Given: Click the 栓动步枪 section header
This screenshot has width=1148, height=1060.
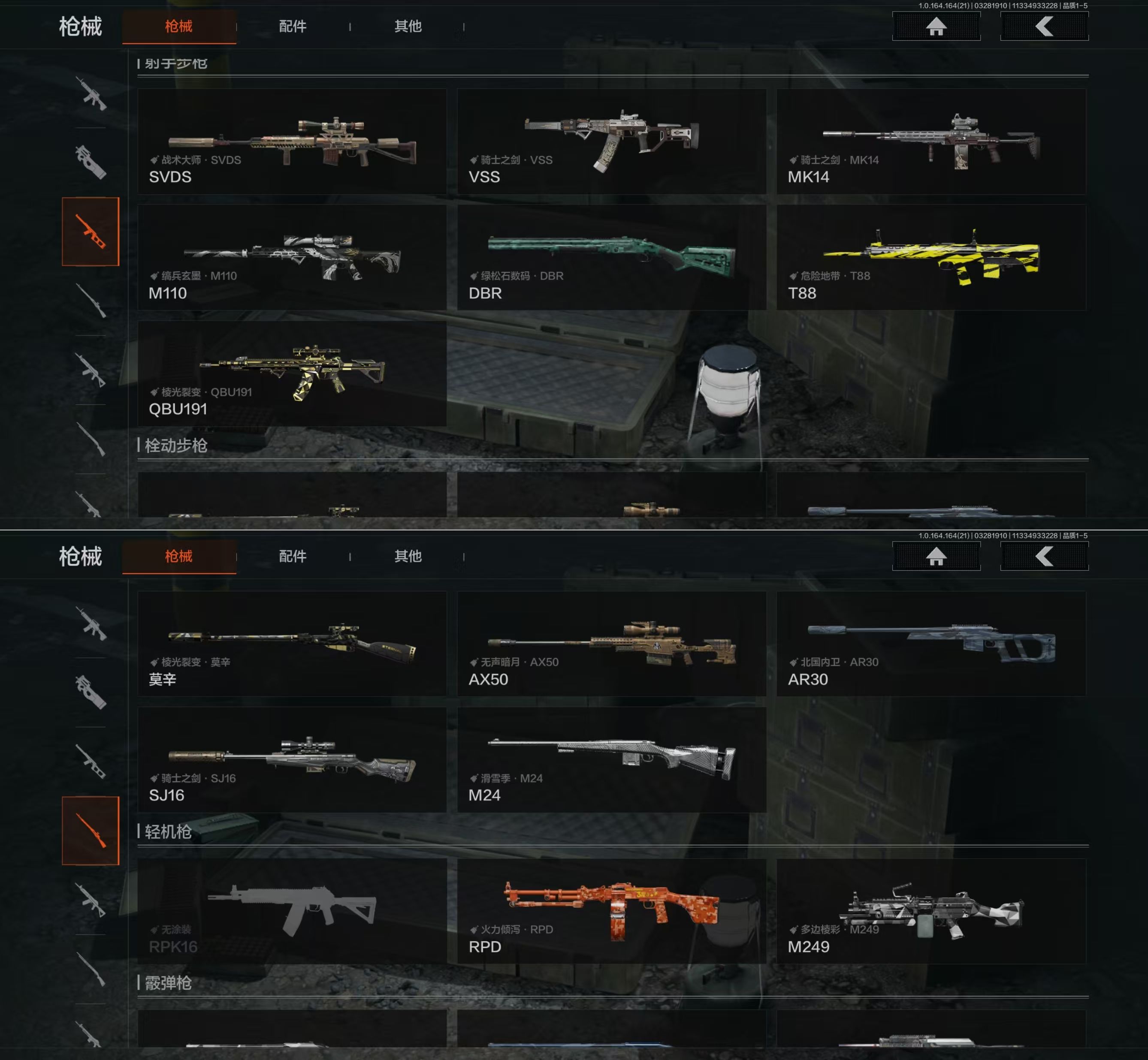Looking at the screenshot, I should pos(175,446).
